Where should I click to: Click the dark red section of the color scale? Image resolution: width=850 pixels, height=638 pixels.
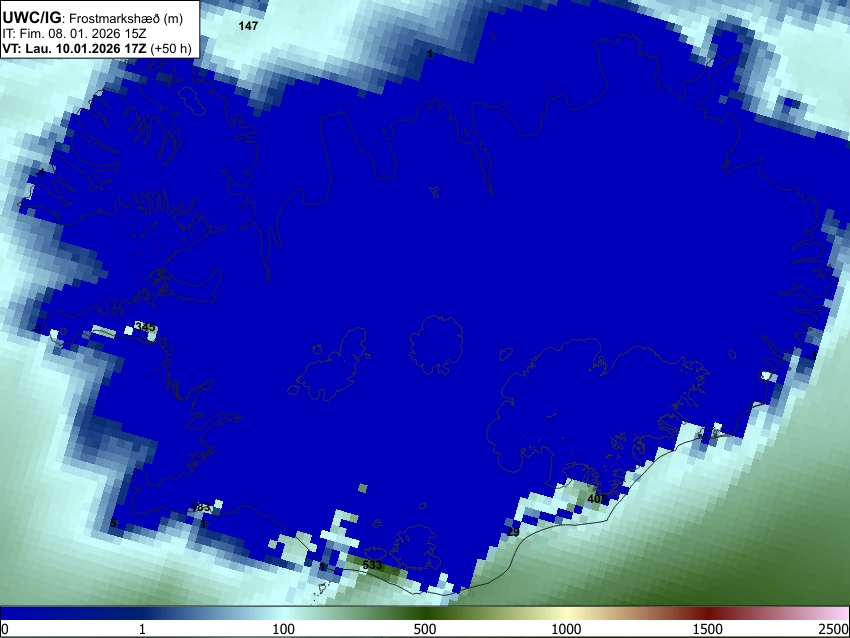point(708,613)
